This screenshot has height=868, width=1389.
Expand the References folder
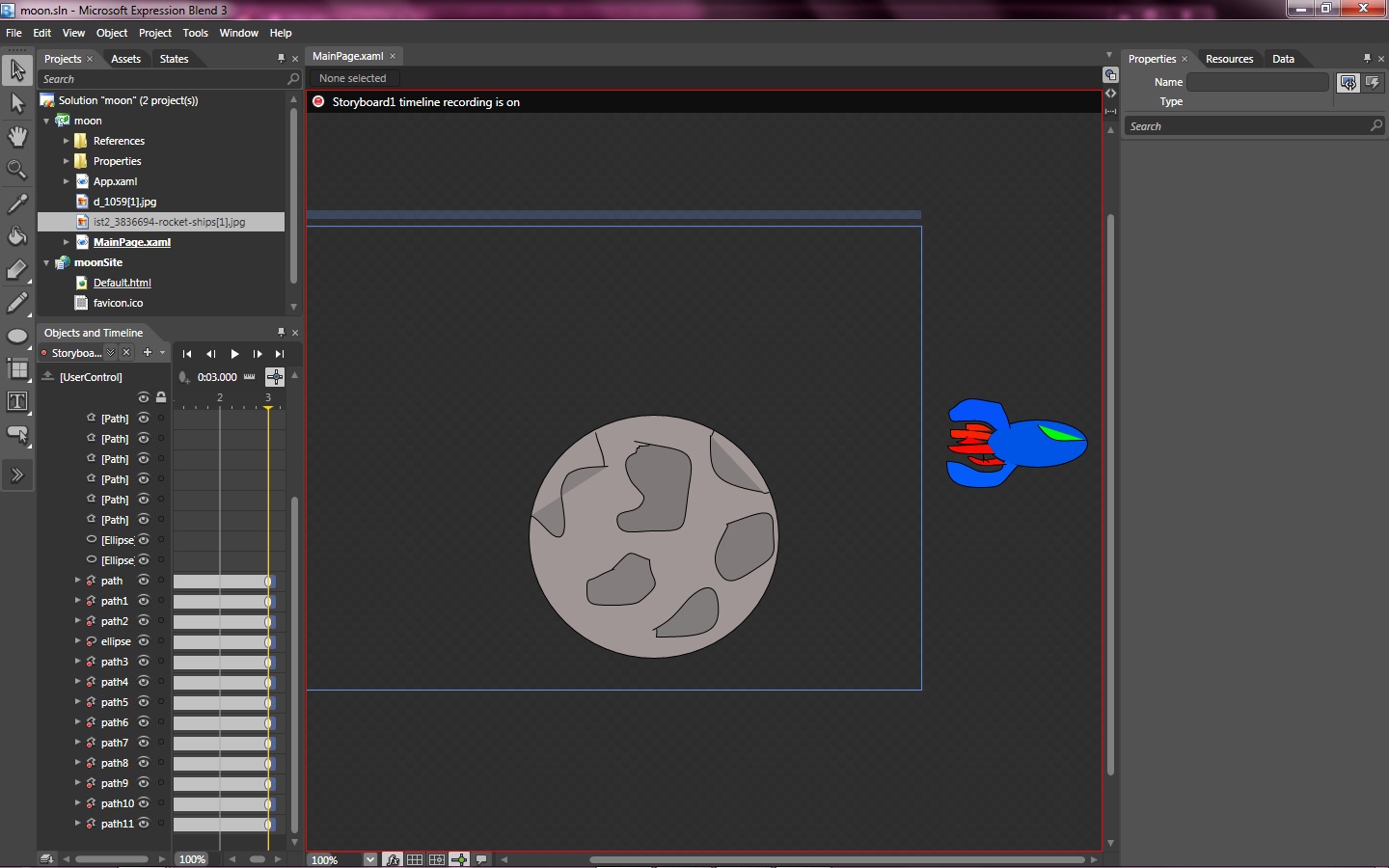tap(67, 141)
